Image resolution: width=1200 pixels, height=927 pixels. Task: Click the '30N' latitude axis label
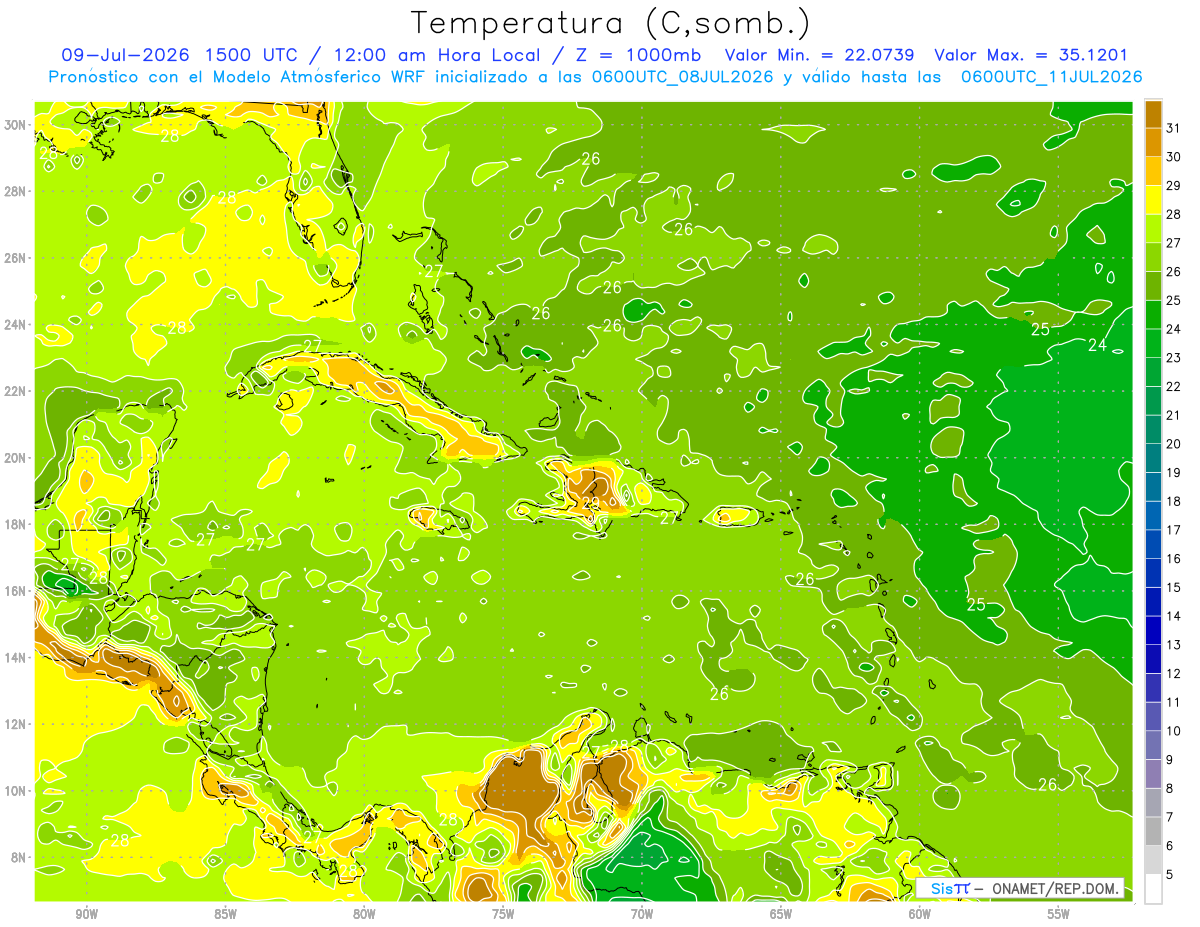pos(16,125)
